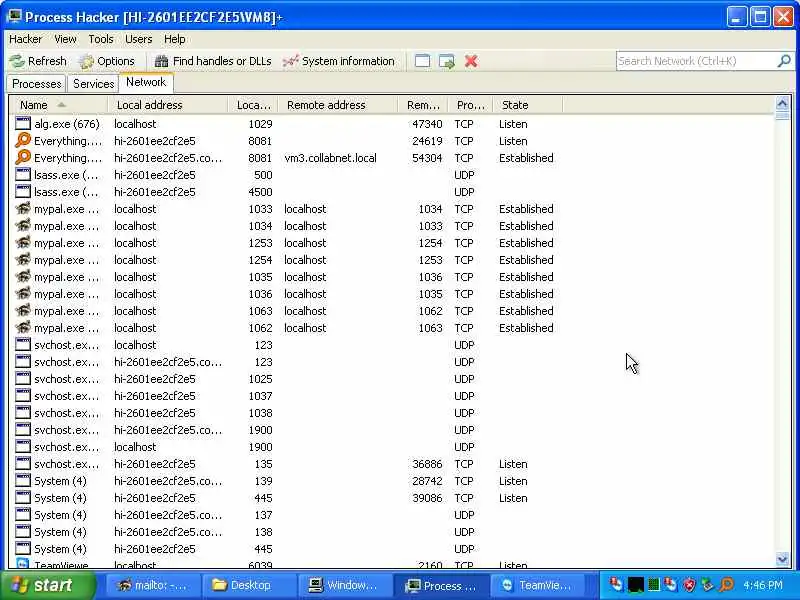Click the black Process Hacker tray icon
The width and height of the screenshot is (800, 600).
[635, 585]
